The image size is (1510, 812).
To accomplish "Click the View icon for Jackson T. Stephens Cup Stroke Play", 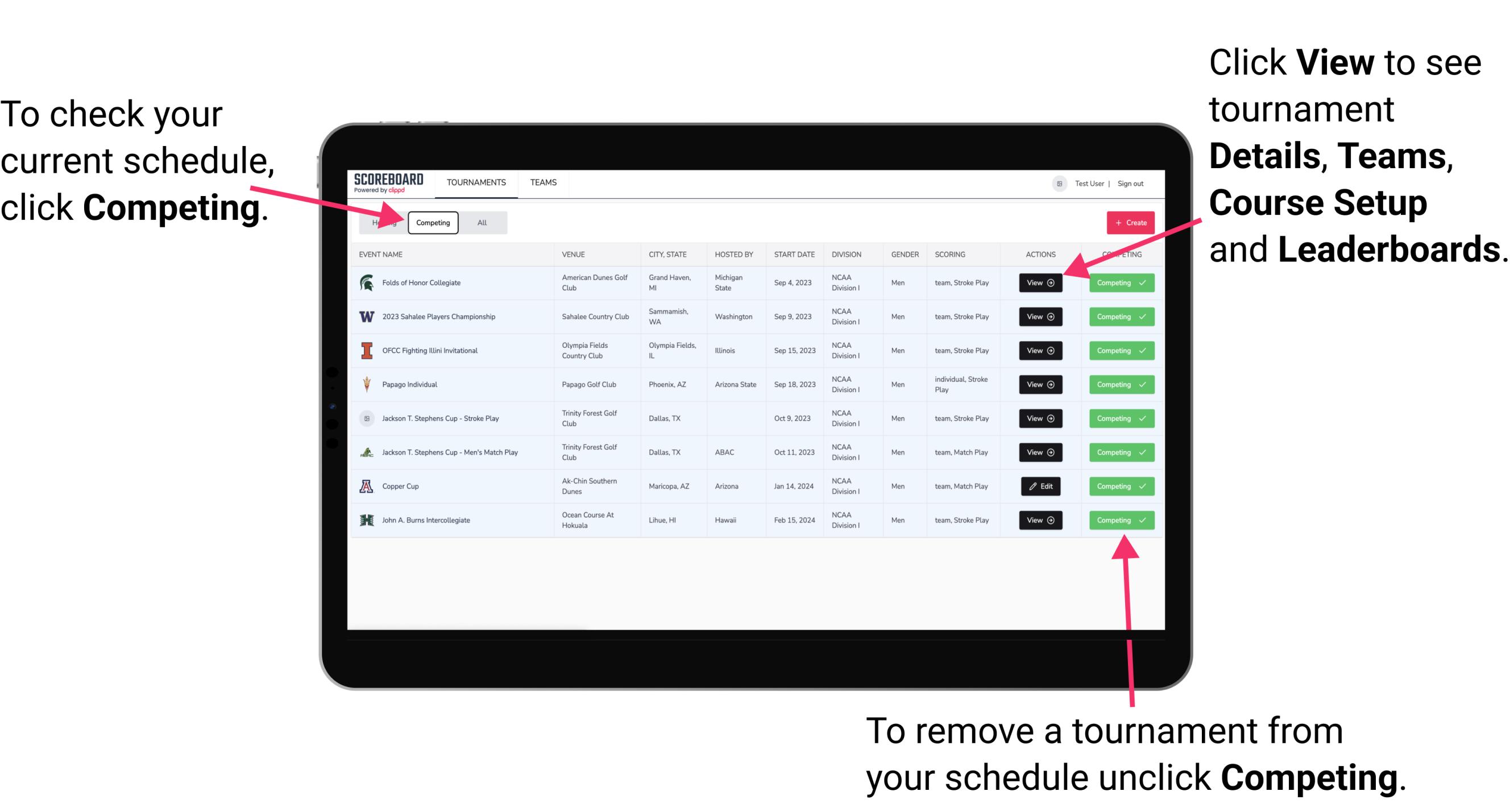I will click(x=1040, y=418).
